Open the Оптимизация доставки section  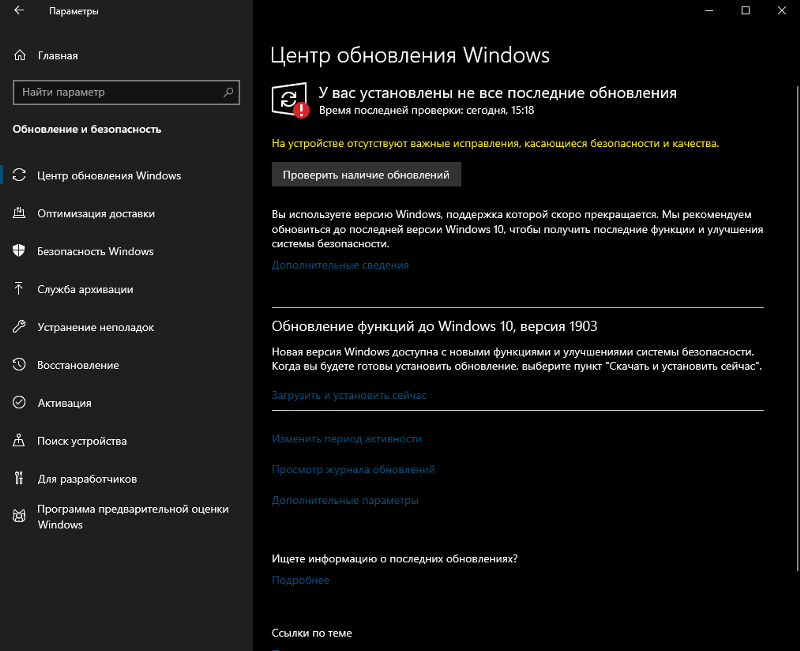(x=96, y=214)
